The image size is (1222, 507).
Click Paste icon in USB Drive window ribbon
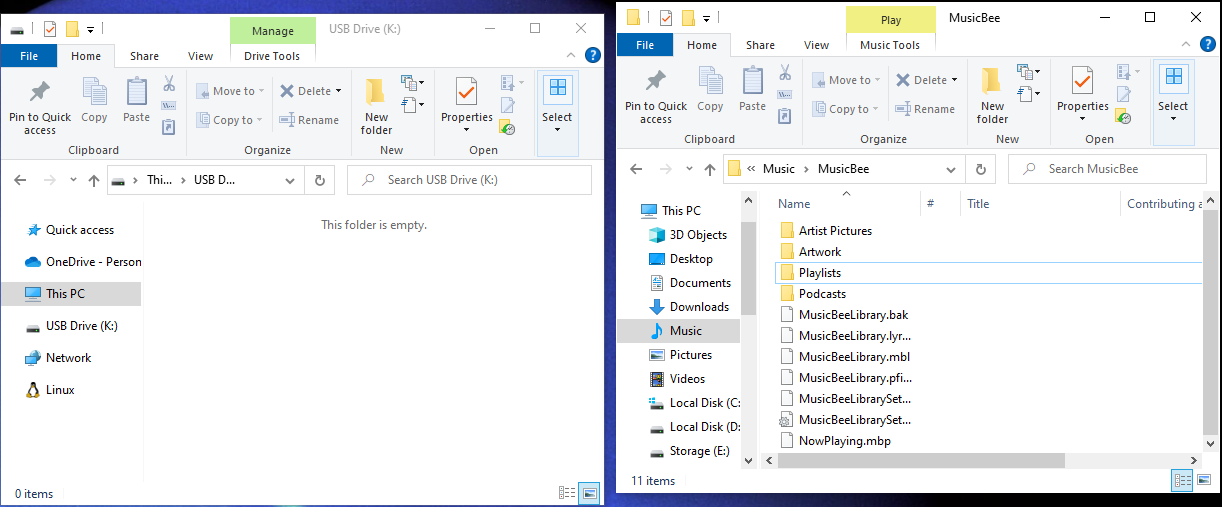click(136, 100)
